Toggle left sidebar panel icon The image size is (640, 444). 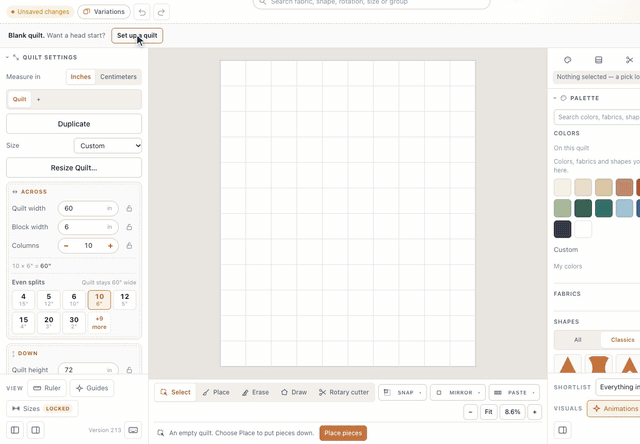click(x=15, y=430)
